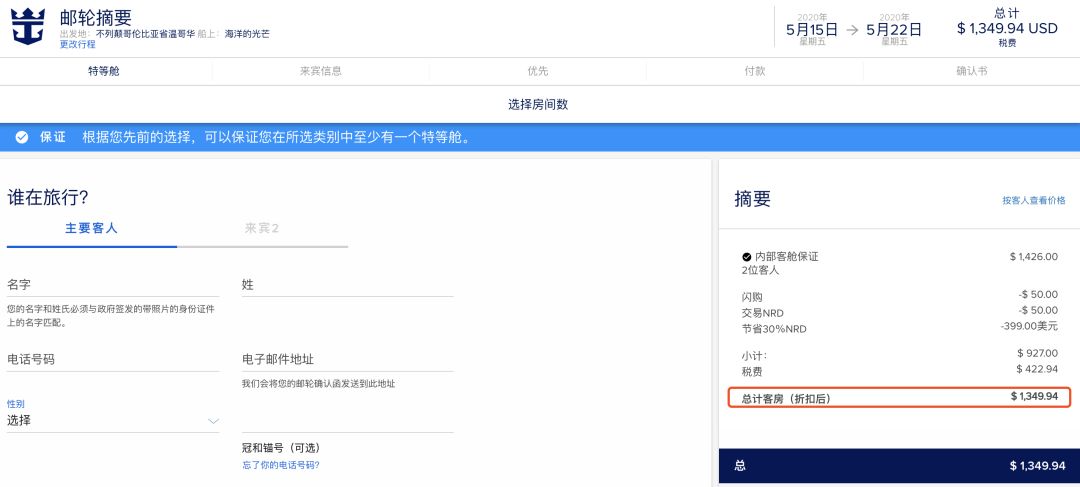Click the arrow between the cruise dates
The image size is (1080, 487).
pos(853,30)
